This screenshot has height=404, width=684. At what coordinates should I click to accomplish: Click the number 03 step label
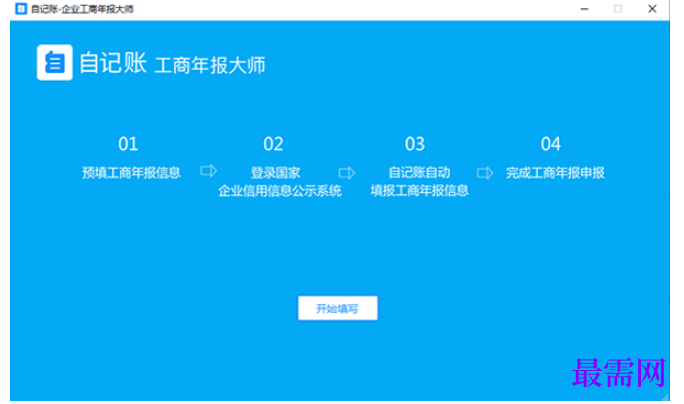click(x=415, y=144)
